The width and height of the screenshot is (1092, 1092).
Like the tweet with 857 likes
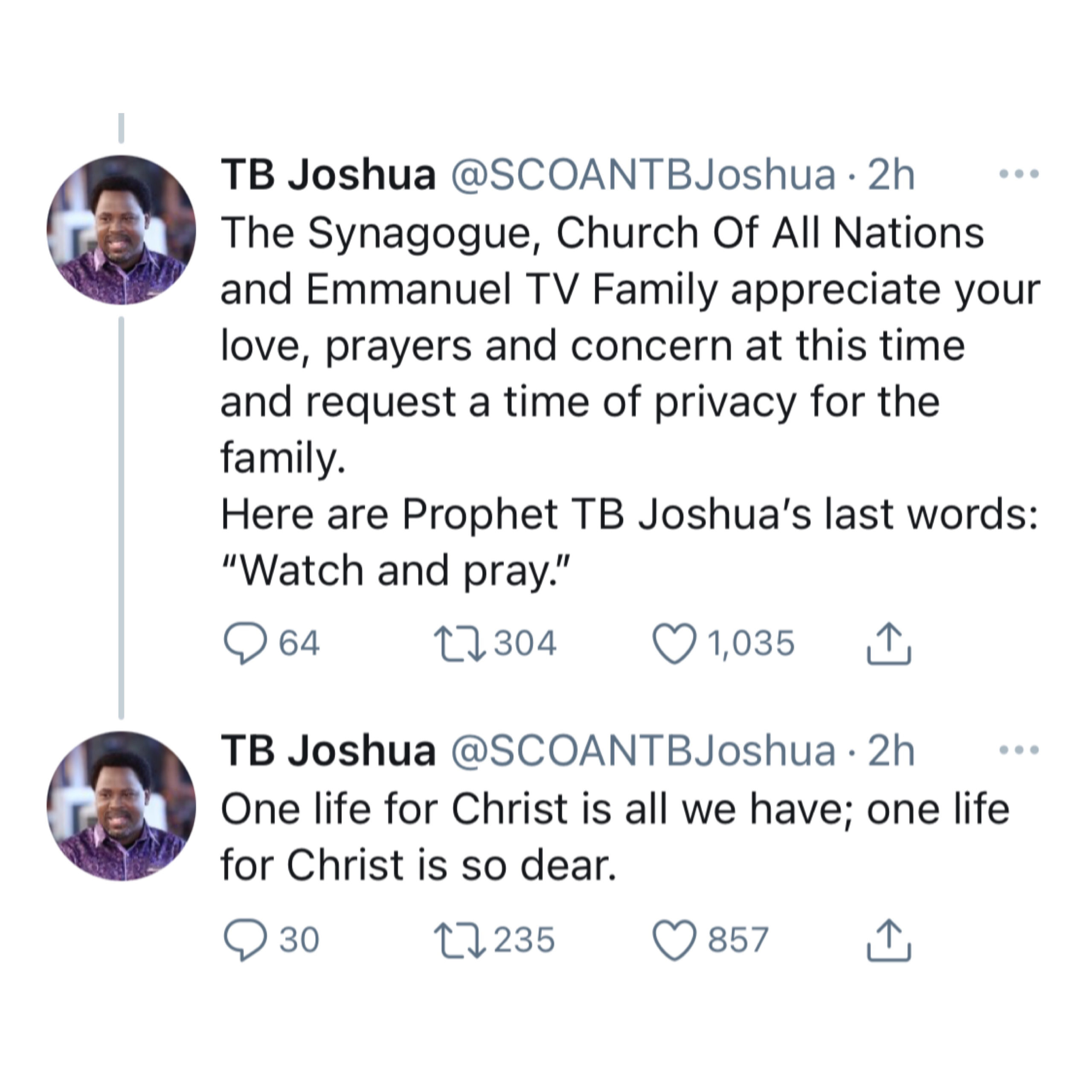(x=674, y=940)
